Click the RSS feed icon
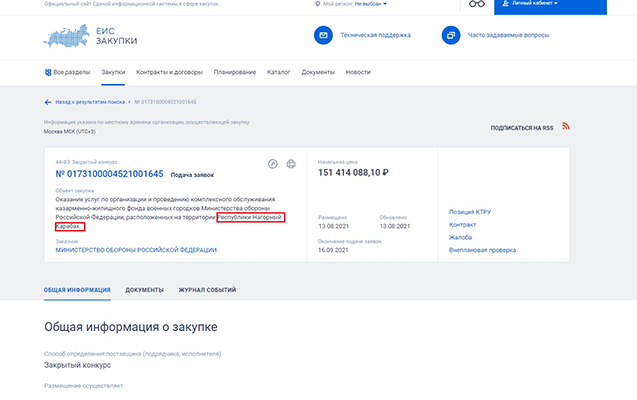This screenshot has height=400, width=637. pos(565,127)
